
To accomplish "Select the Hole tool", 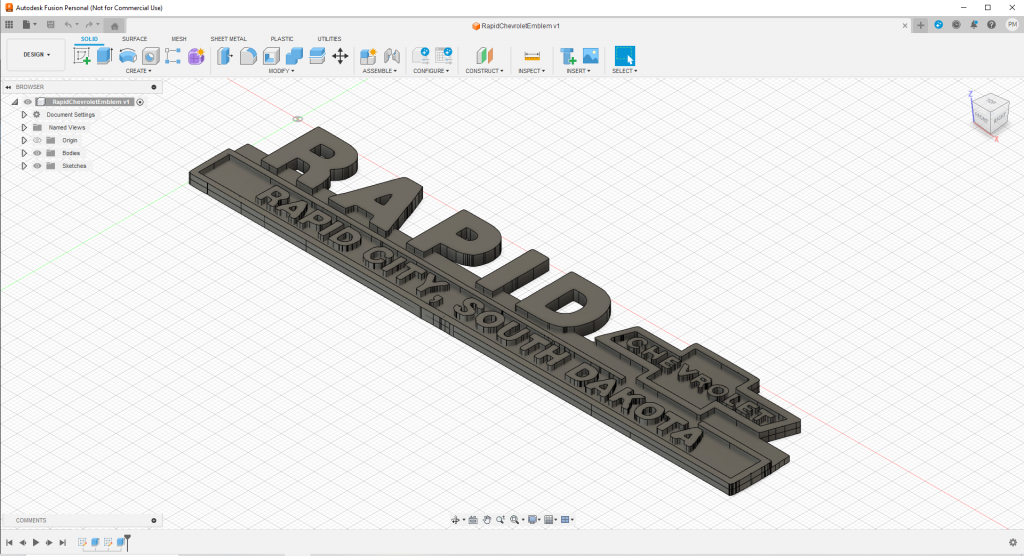I will pyautogui.click(x=151, y=56).
